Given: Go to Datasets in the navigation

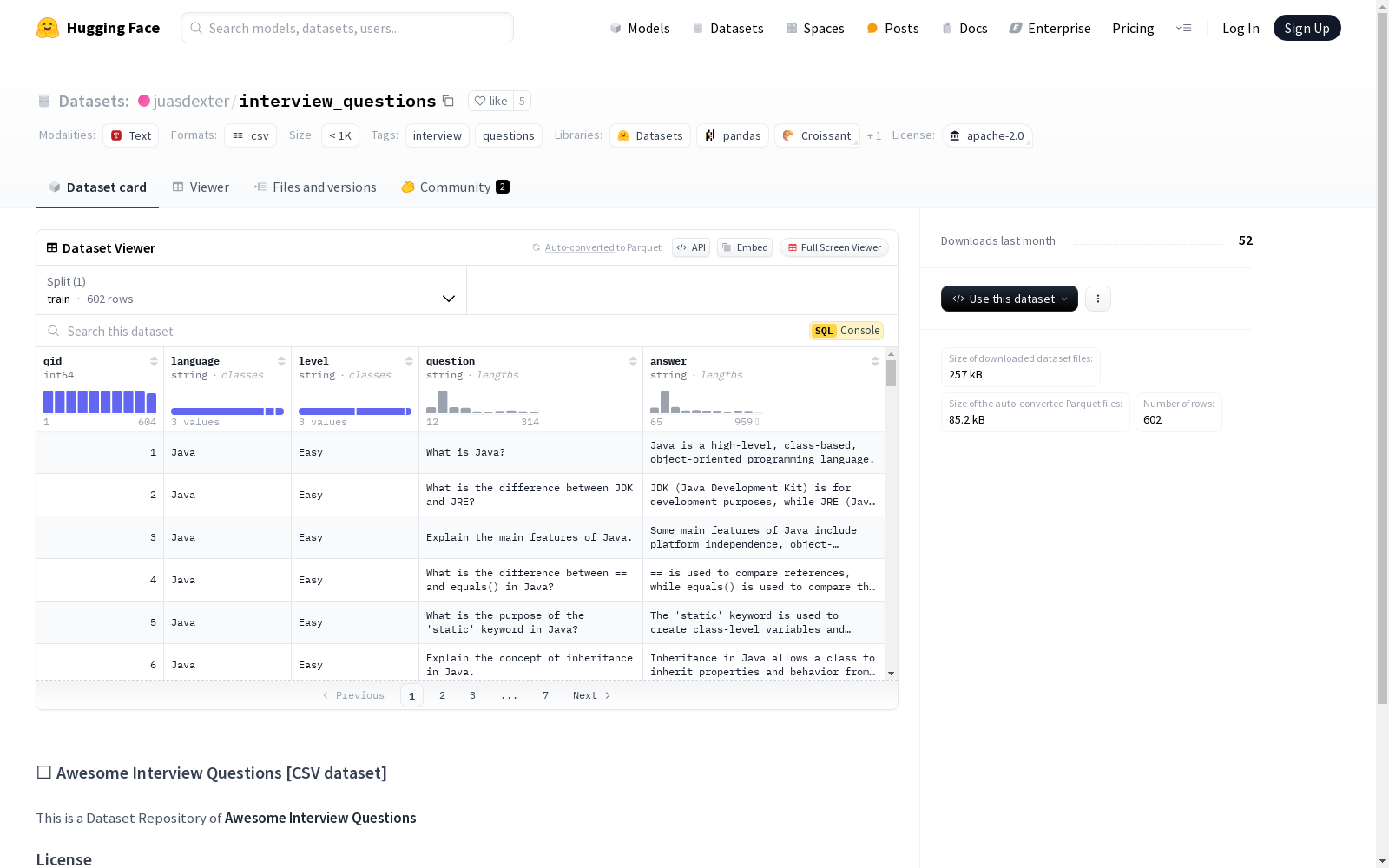Looking at the screenshot, I should click(x=727, y=28).
